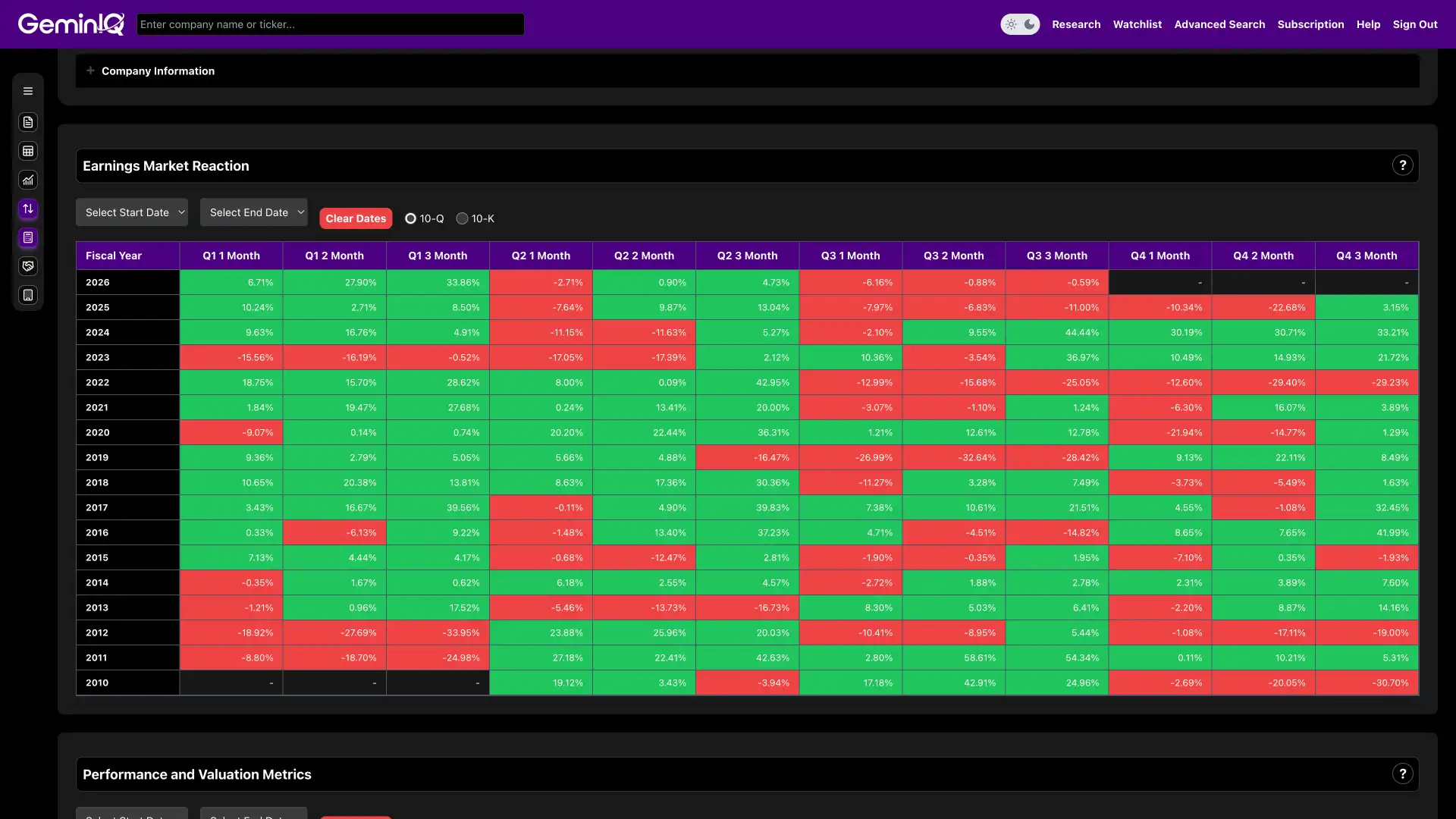Select the building icon at sidebar bottom
1456x819 pixels.
[x=28, y=295]
